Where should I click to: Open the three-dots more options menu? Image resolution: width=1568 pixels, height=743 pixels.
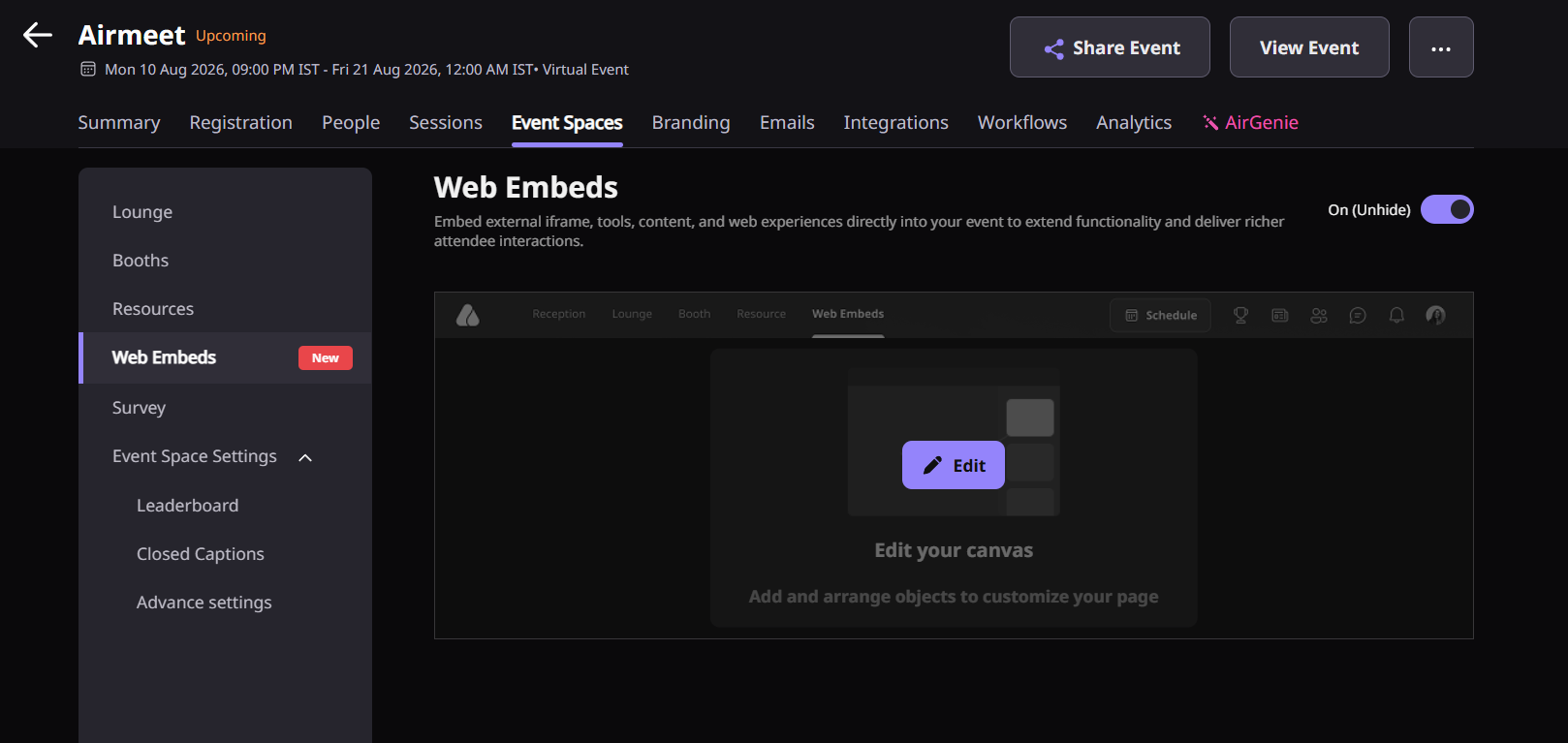pyautogui.click(x=1441, y=47)
